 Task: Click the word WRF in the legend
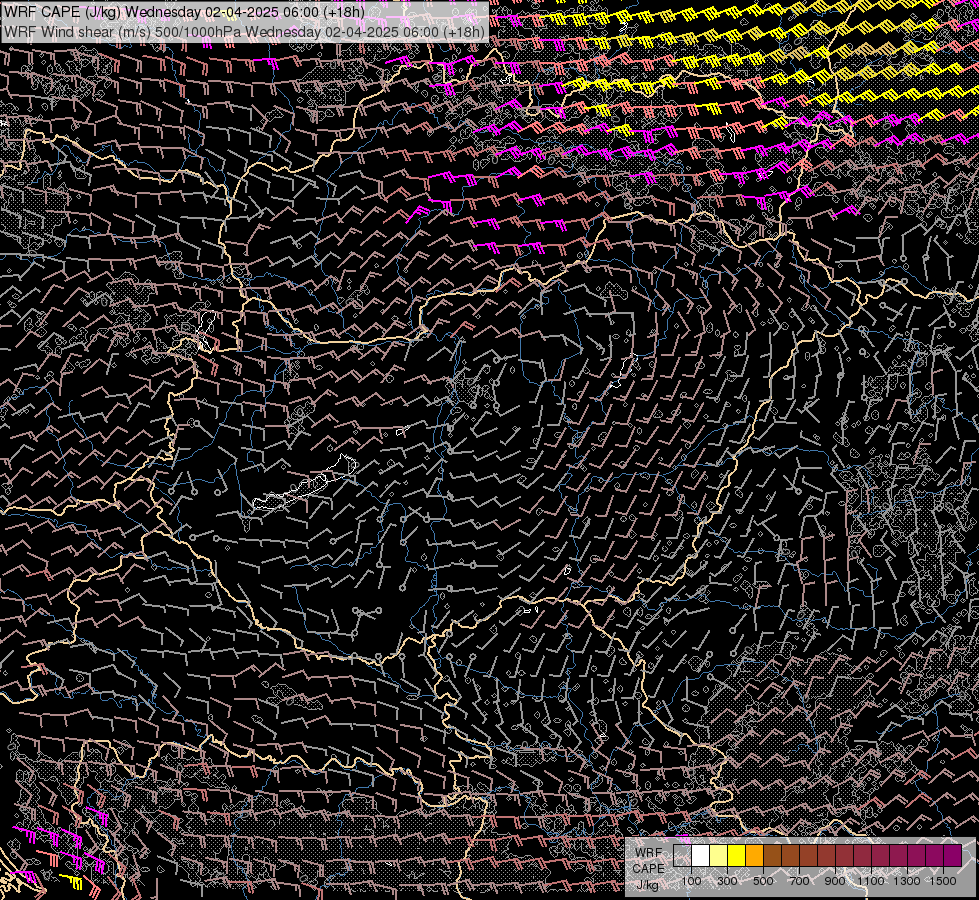[649, 853]
